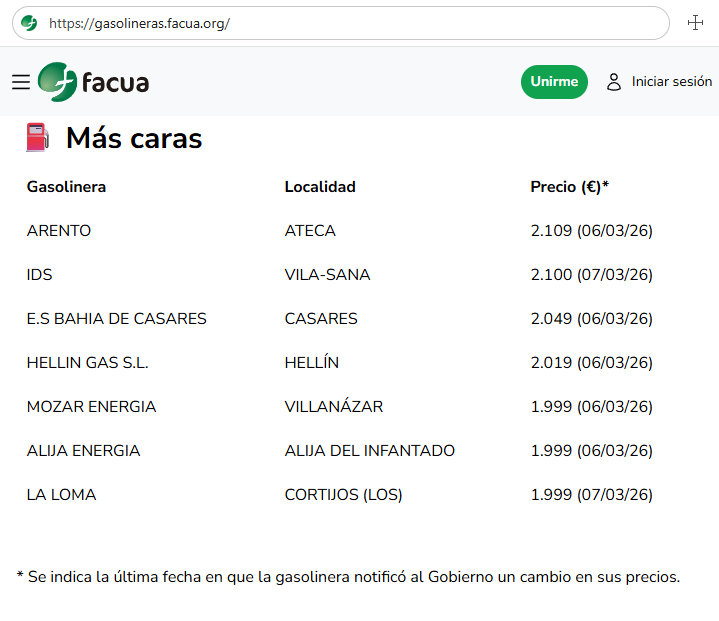Click the Localidad column header
Image resolution: width=719 pixels, height=621 pixels.
click(x=320, y=187)
